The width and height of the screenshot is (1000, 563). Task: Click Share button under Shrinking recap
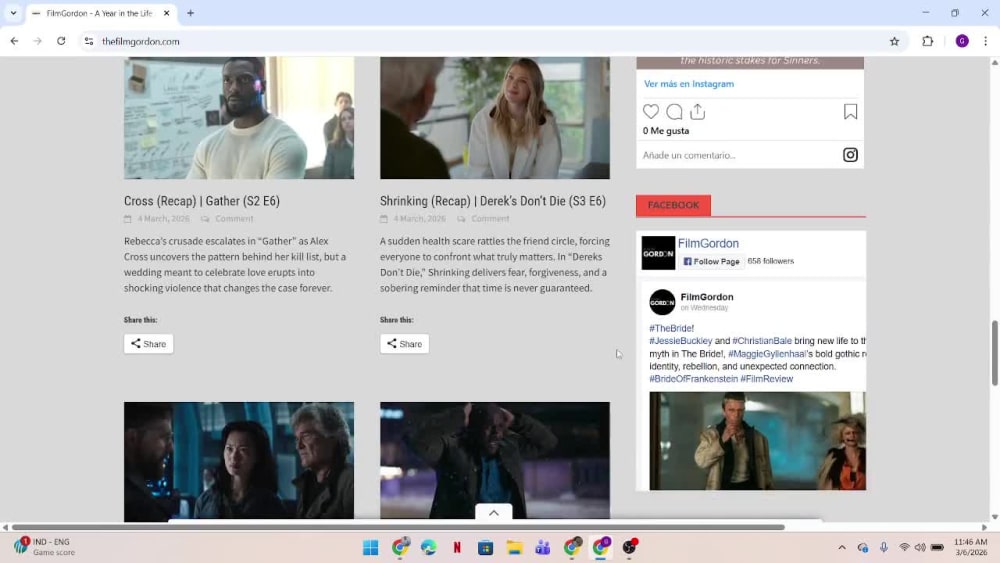pyautogui.click(x=404, y=344)
